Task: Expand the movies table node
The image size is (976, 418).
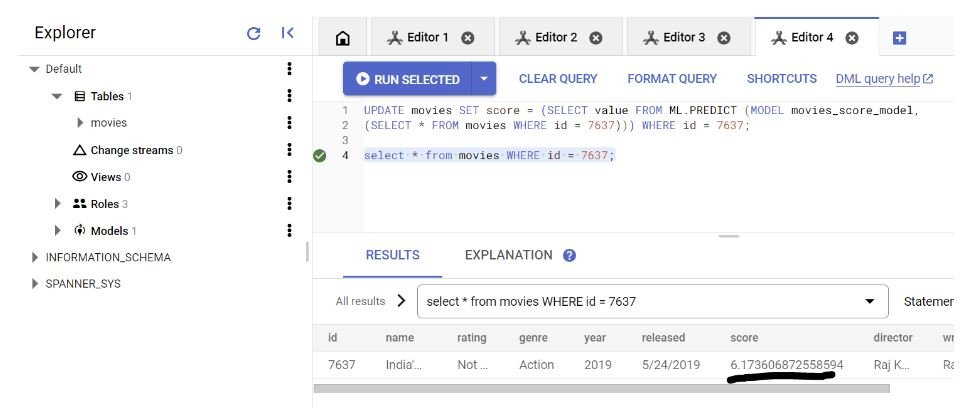Action: (80, 123)
